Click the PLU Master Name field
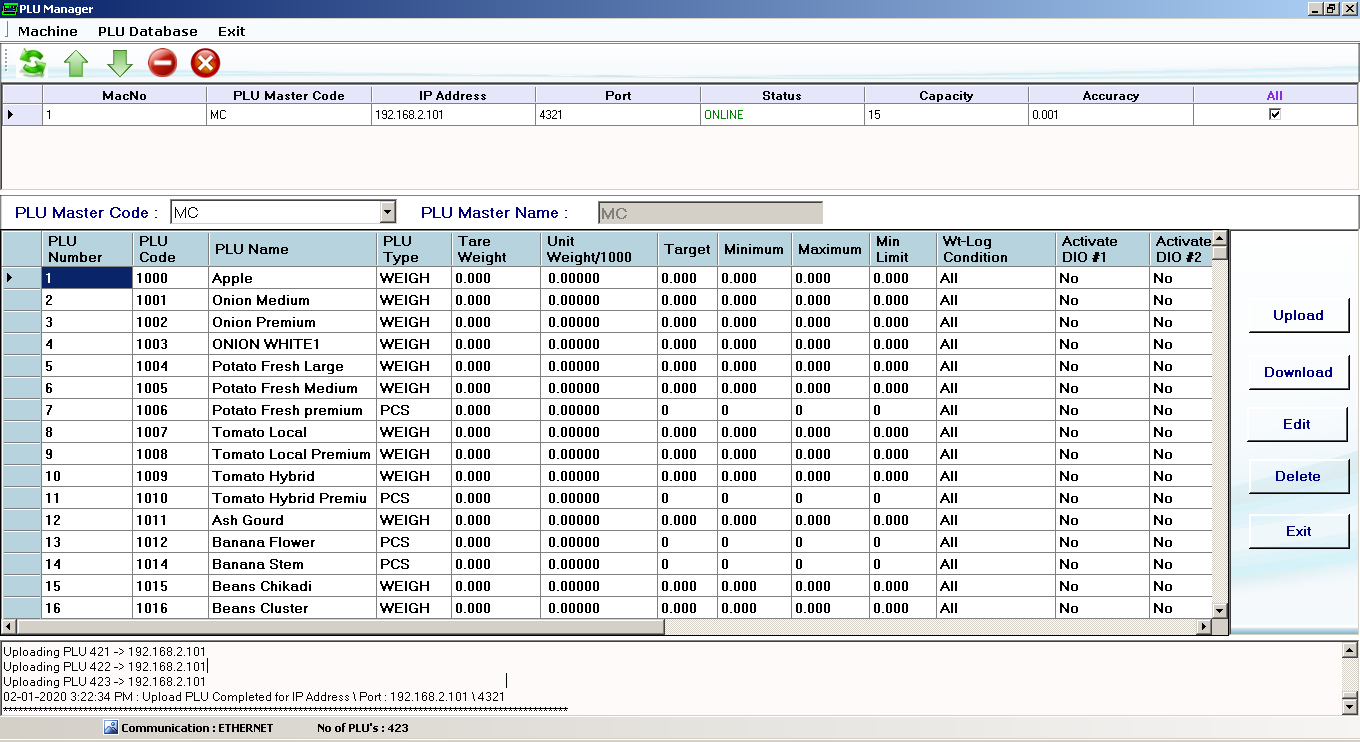The width and height of the screenshot is (1360, 742). [x=710, y=213]
